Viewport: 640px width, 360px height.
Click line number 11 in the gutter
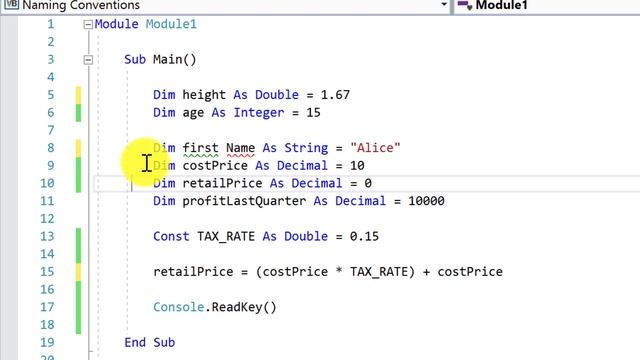47,201
